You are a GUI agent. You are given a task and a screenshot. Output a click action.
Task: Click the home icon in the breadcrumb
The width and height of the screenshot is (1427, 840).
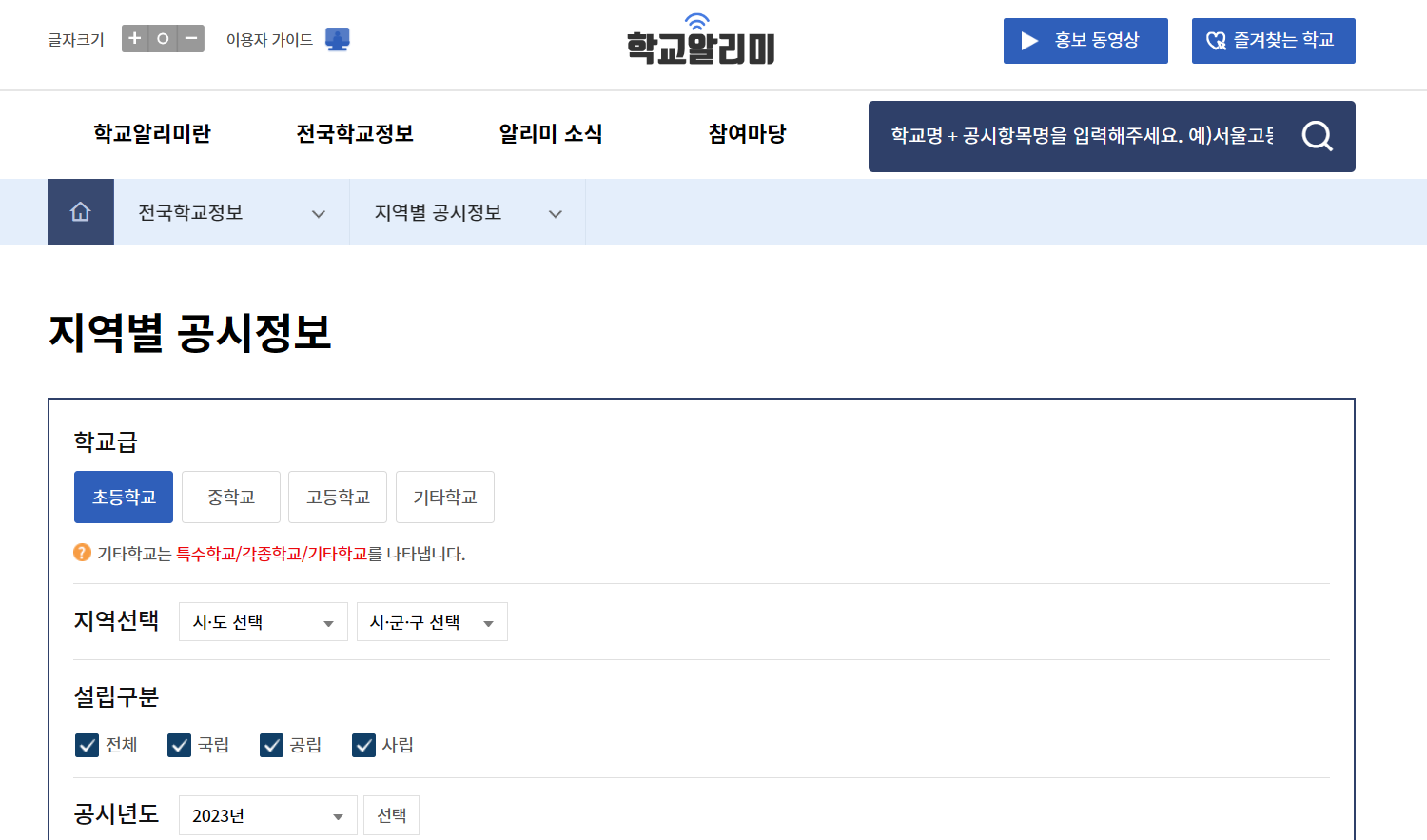[x=80, y=212]
